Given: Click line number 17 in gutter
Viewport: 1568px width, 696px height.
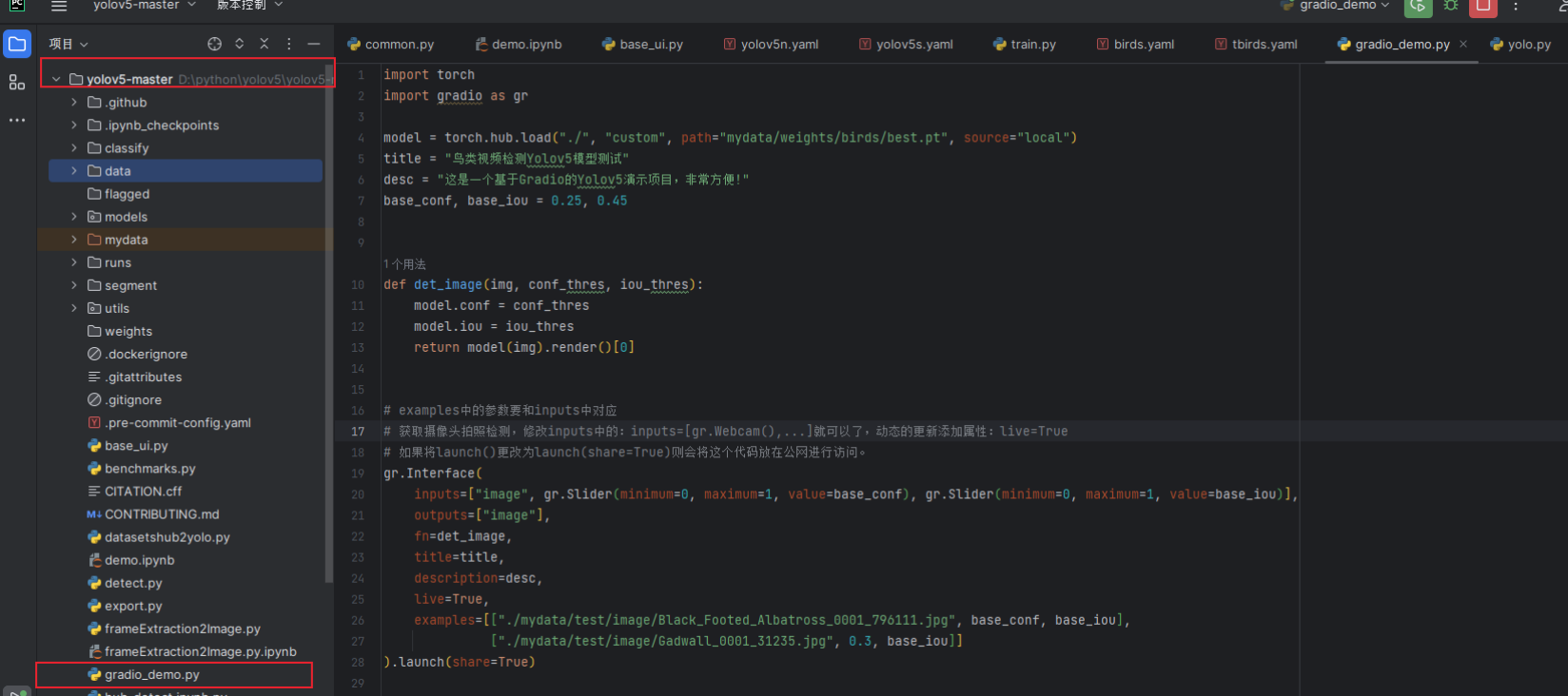Looking at the screenshot, I should pyautogui.click(x=358, y=431).
